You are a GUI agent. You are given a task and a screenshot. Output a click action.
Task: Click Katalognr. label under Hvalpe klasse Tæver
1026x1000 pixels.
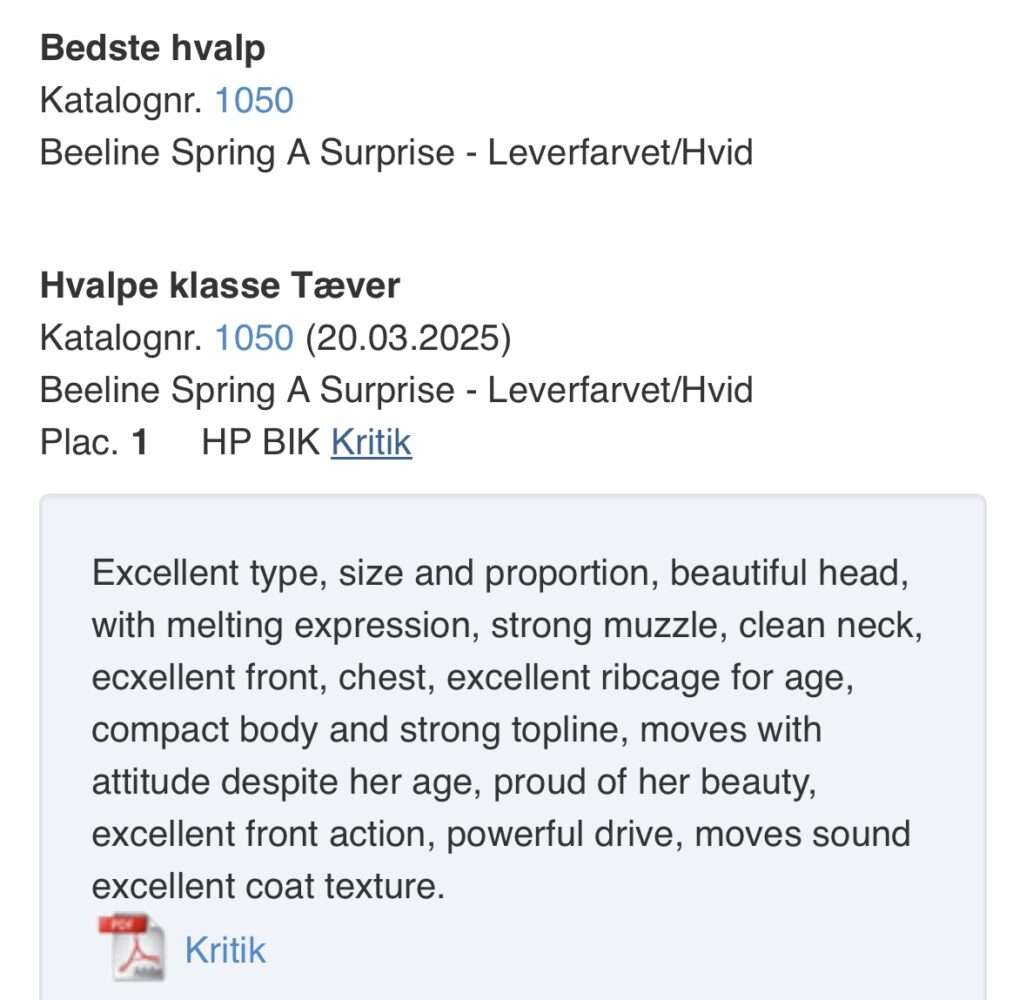122,338
